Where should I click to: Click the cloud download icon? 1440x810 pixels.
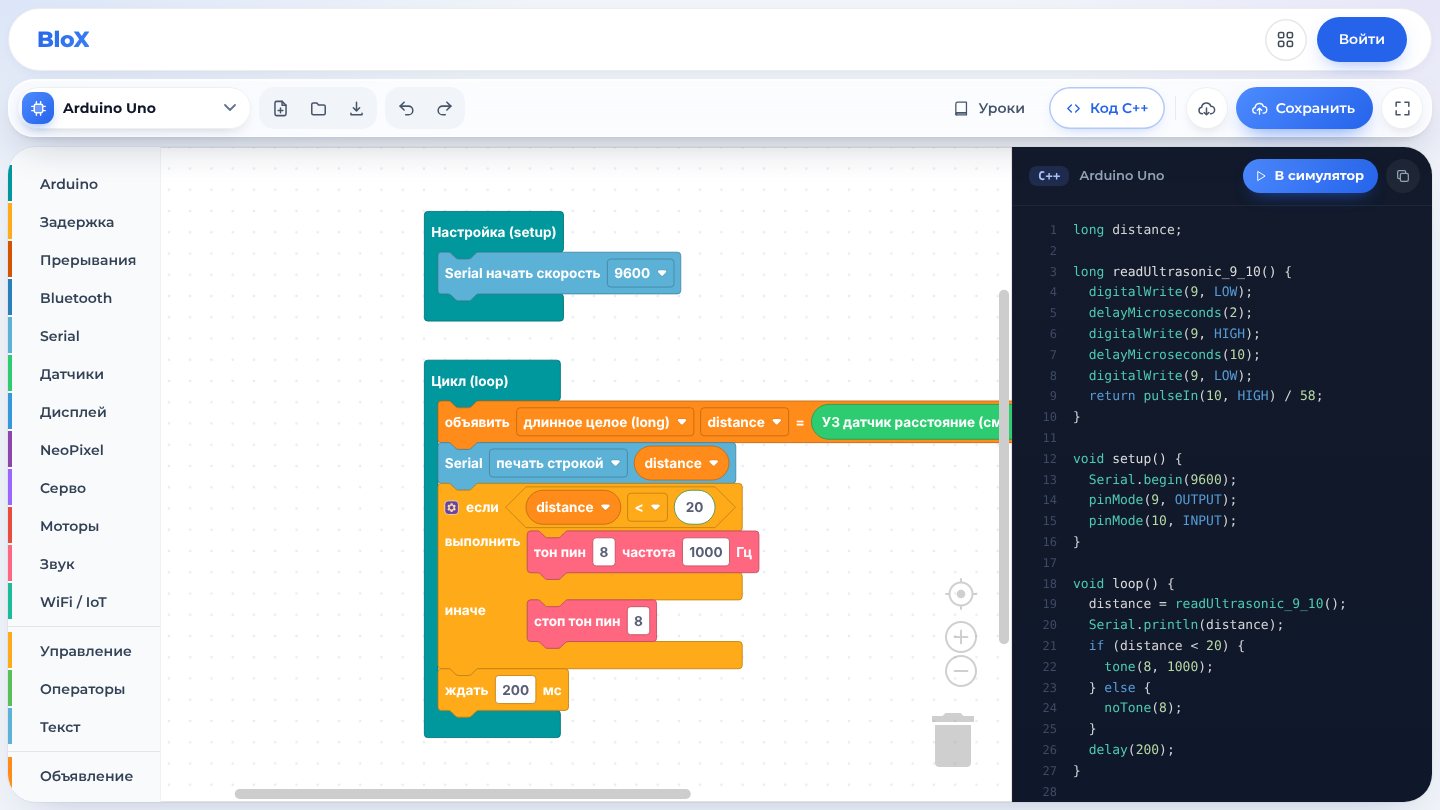(x=1207, y=108)
